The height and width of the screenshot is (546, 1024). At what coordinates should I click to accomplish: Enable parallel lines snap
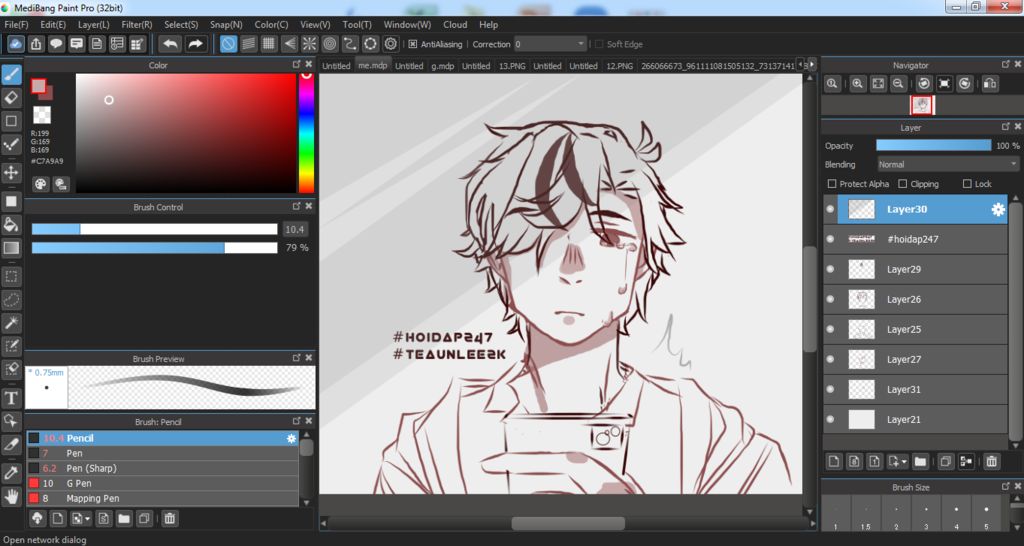coord(248,44)
